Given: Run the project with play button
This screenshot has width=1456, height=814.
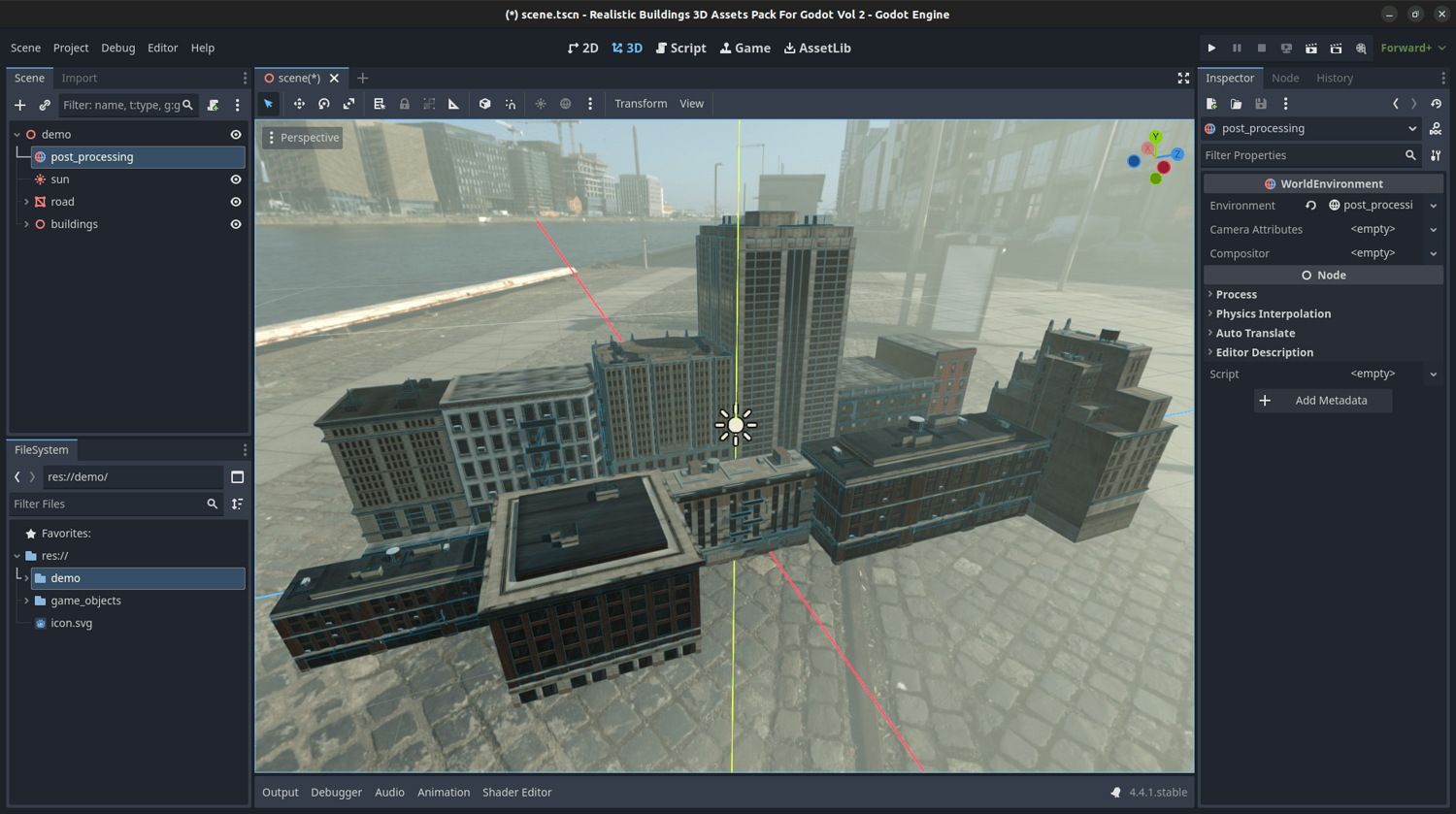Looking at the screenshot, I should (x=1211, y=48).
